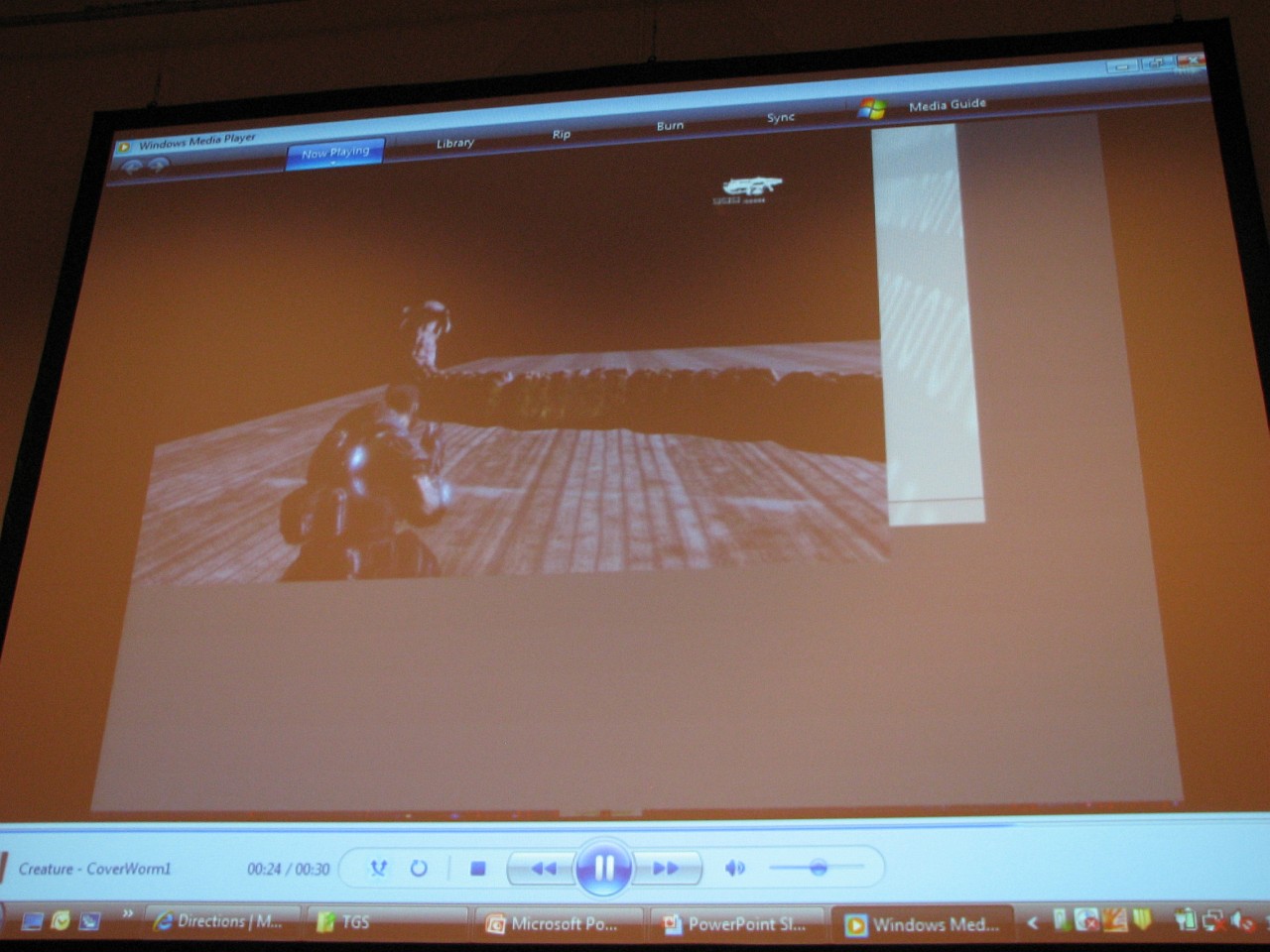Show hidden tray icons arrow
The height and width of the screenshot is (952, 1270).
tap(1032, 922)
